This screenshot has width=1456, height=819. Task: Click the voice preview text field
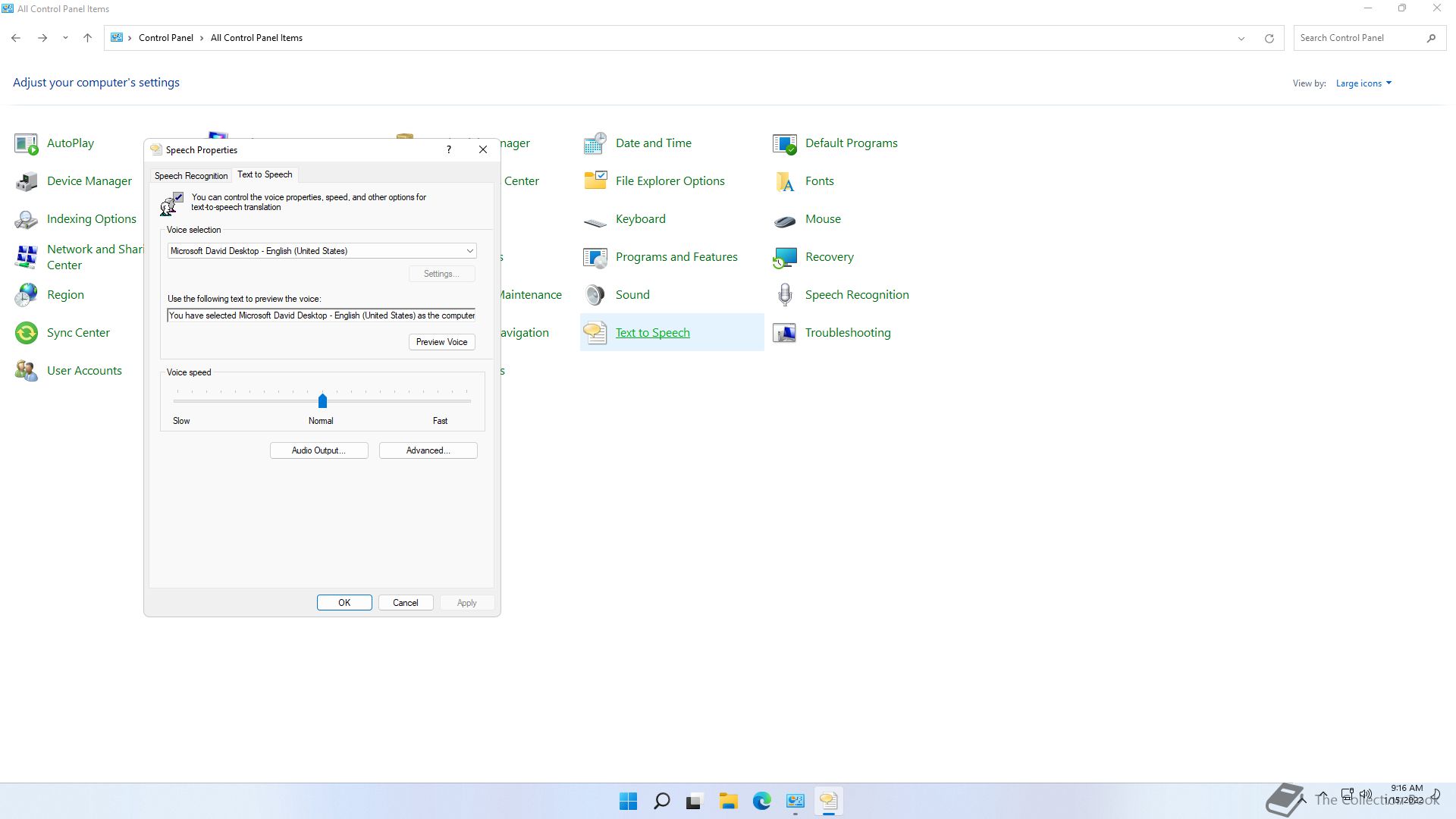tap(322, 315)
